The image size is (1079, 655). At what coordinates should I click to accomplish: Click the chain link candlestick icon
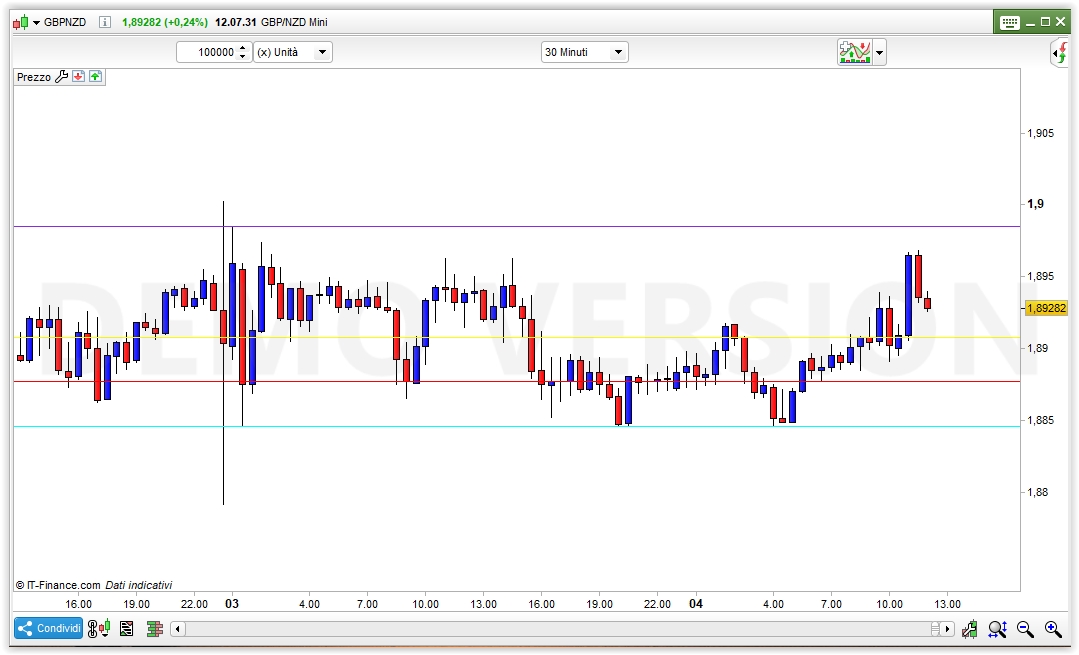(x=98, y=628)
